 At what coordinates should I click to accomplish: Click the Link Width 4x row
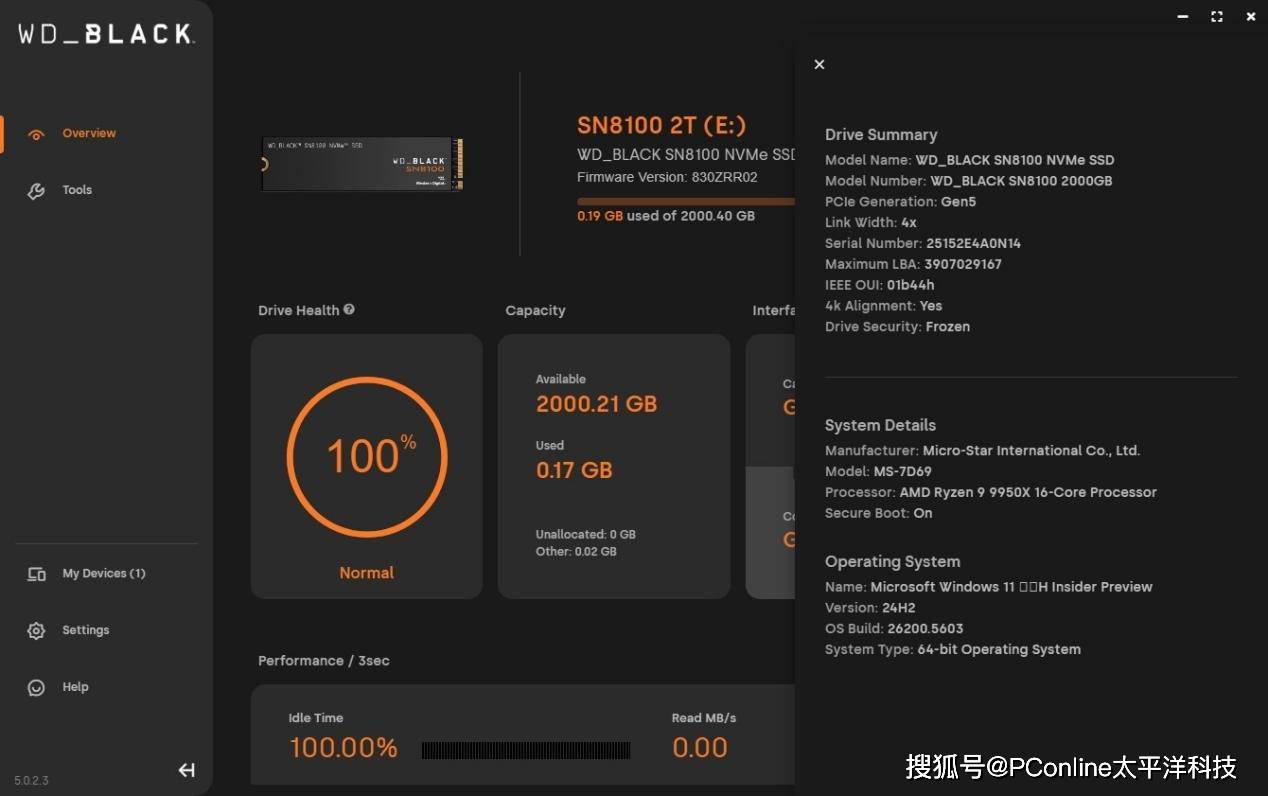click(871, 223)
